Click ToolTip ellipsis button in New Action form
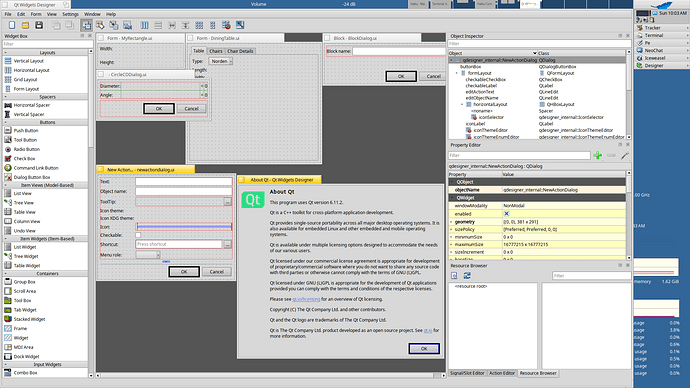Screen dimensions: 690x388 pyautogui.click(x=228, y=201)
